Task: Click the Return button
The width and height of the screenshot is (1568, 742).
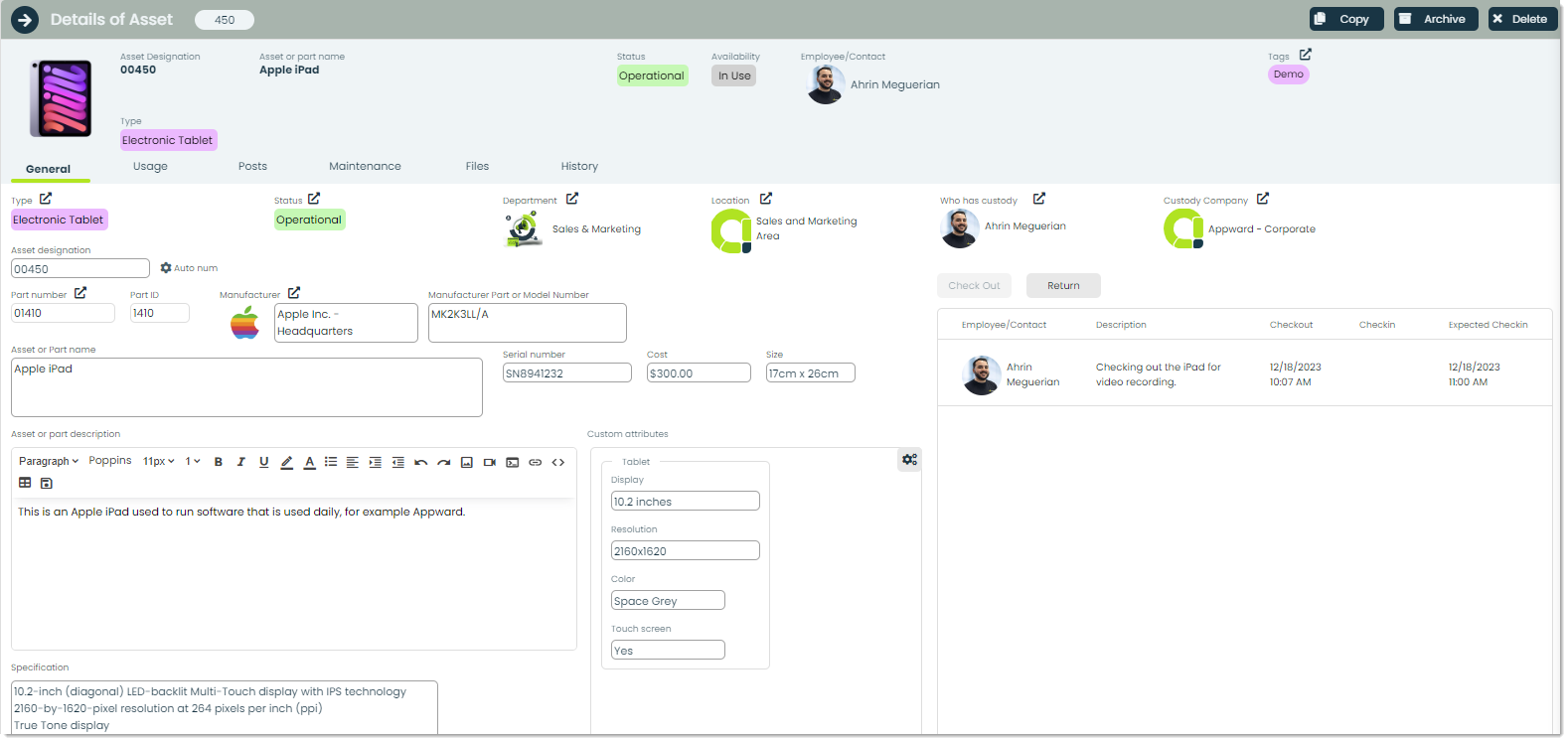Action: point(1063,286)
